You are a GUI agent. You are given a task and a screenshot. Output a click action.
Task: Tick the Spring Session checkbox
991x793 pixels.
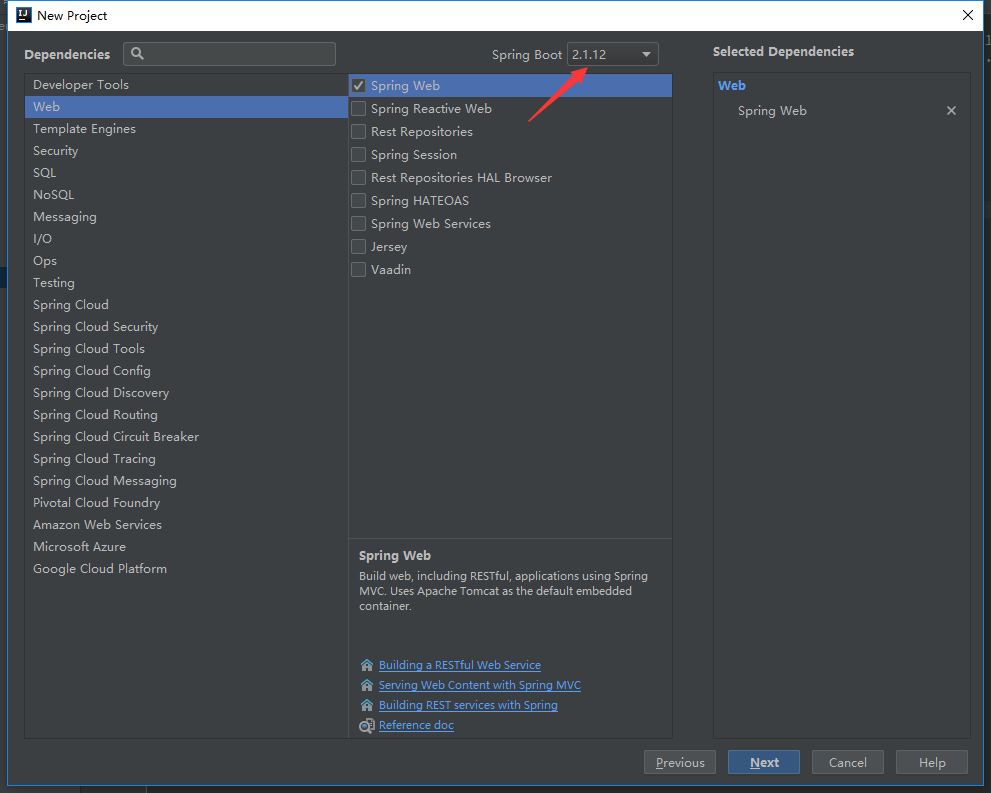coord(358,154)
